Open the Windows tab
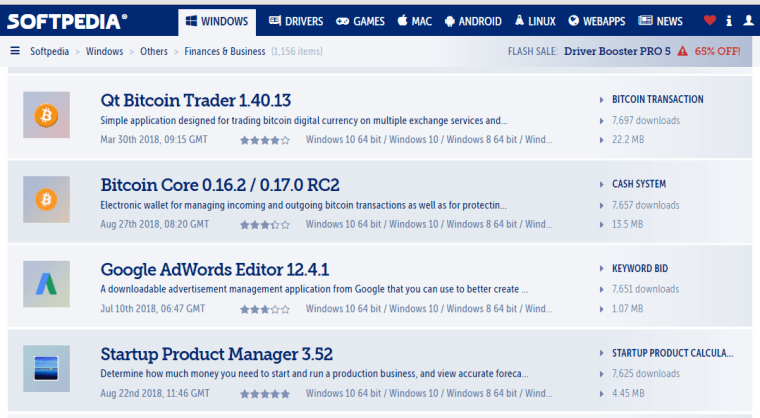The image size is (760, 418). point(217,21)
